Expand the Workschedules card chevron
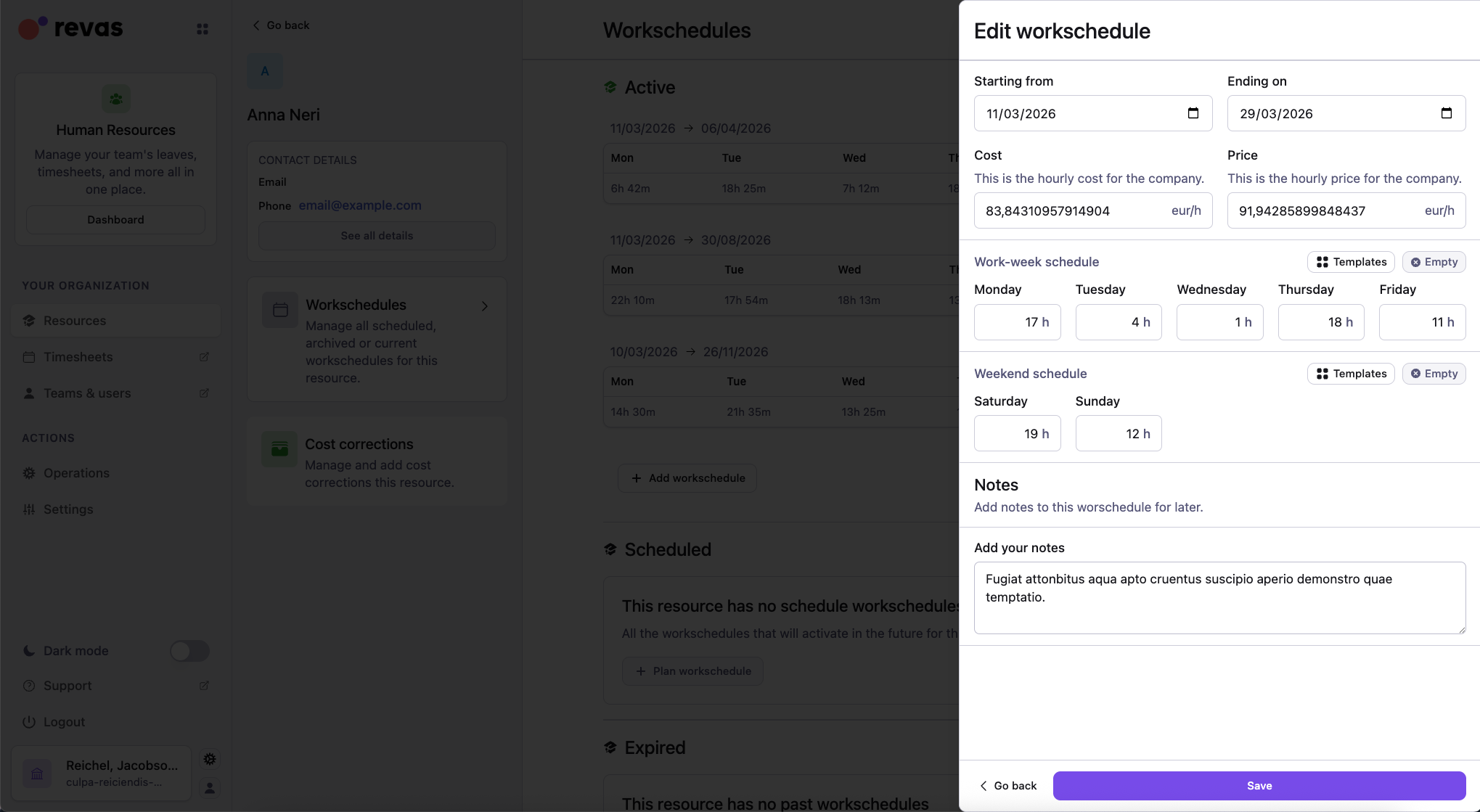 [x=484, y=306]
